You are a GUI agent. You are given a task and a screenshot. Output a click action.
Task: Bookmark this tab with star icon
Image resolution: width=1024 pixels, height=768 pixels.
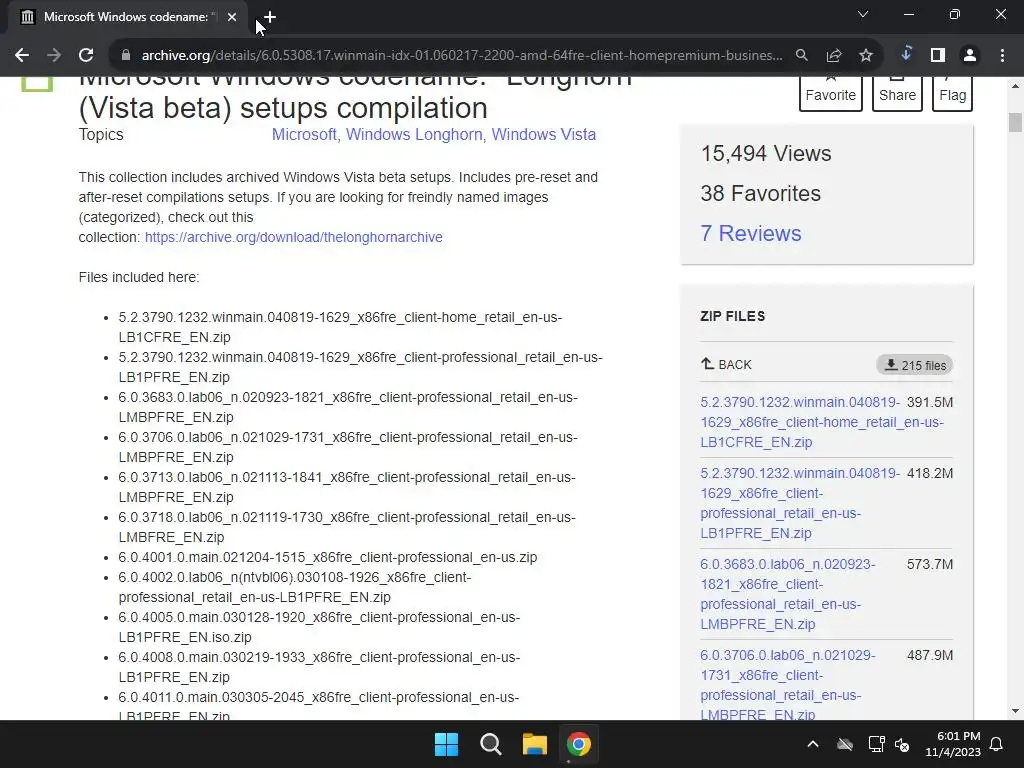point(866,56)
